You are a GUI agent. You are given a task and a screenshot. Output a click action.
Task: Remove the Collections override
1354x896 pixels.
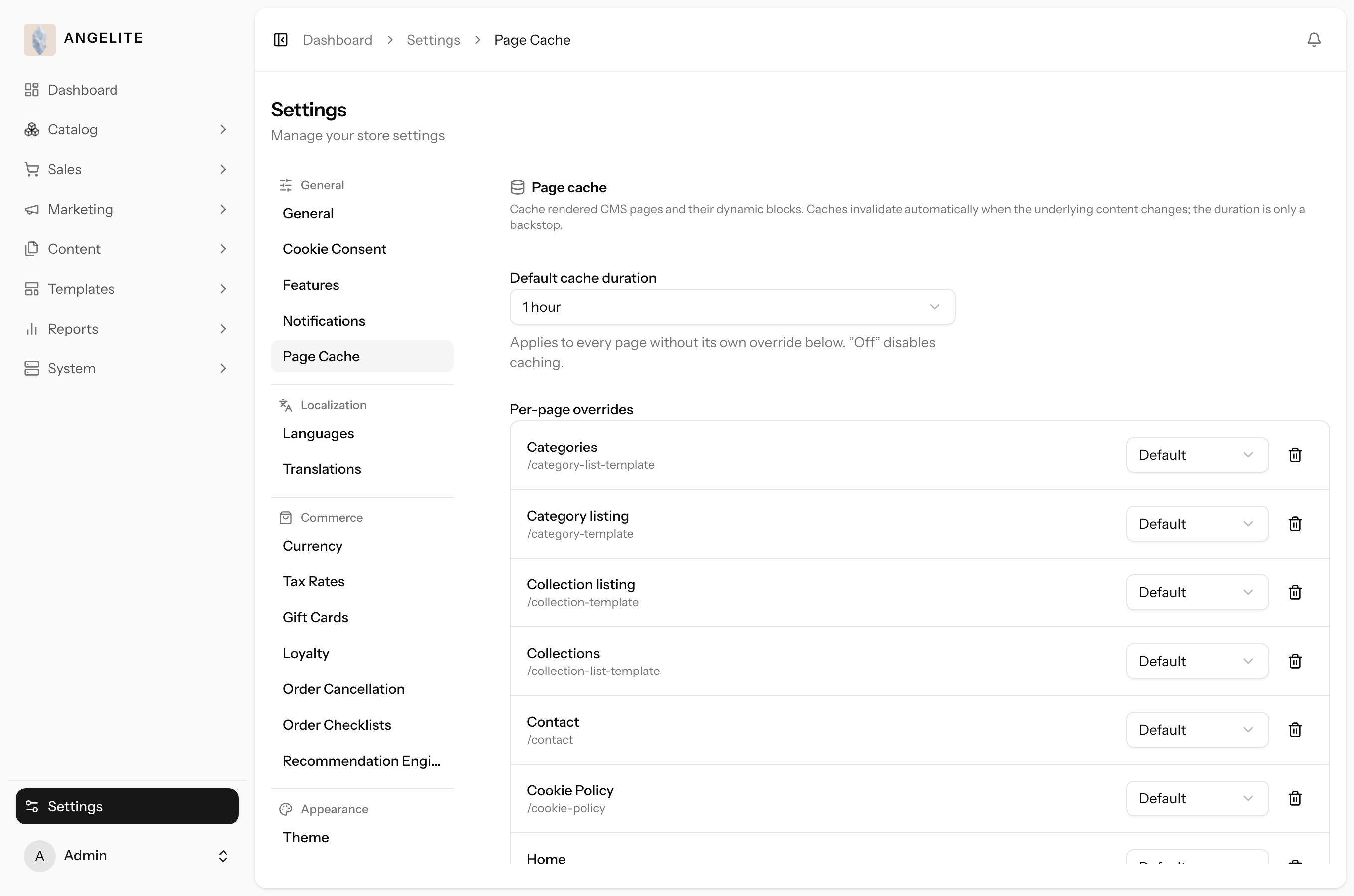[x=1295, y=661]
